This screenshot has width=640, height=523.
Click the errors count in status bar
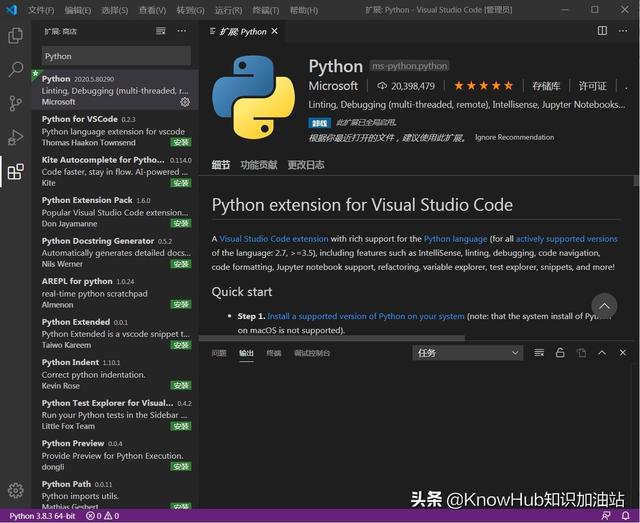pos(94,516)
